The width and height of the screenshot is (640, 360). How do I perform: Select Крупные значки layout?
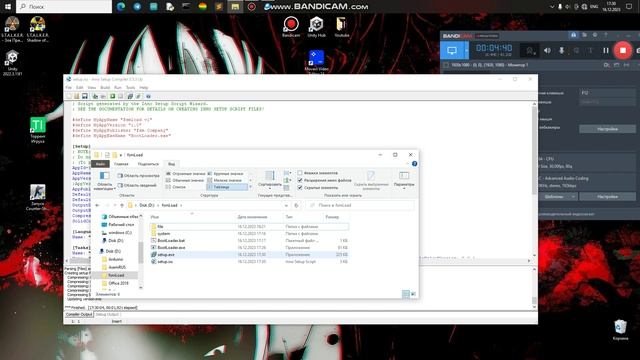click(x=226, y=173)
